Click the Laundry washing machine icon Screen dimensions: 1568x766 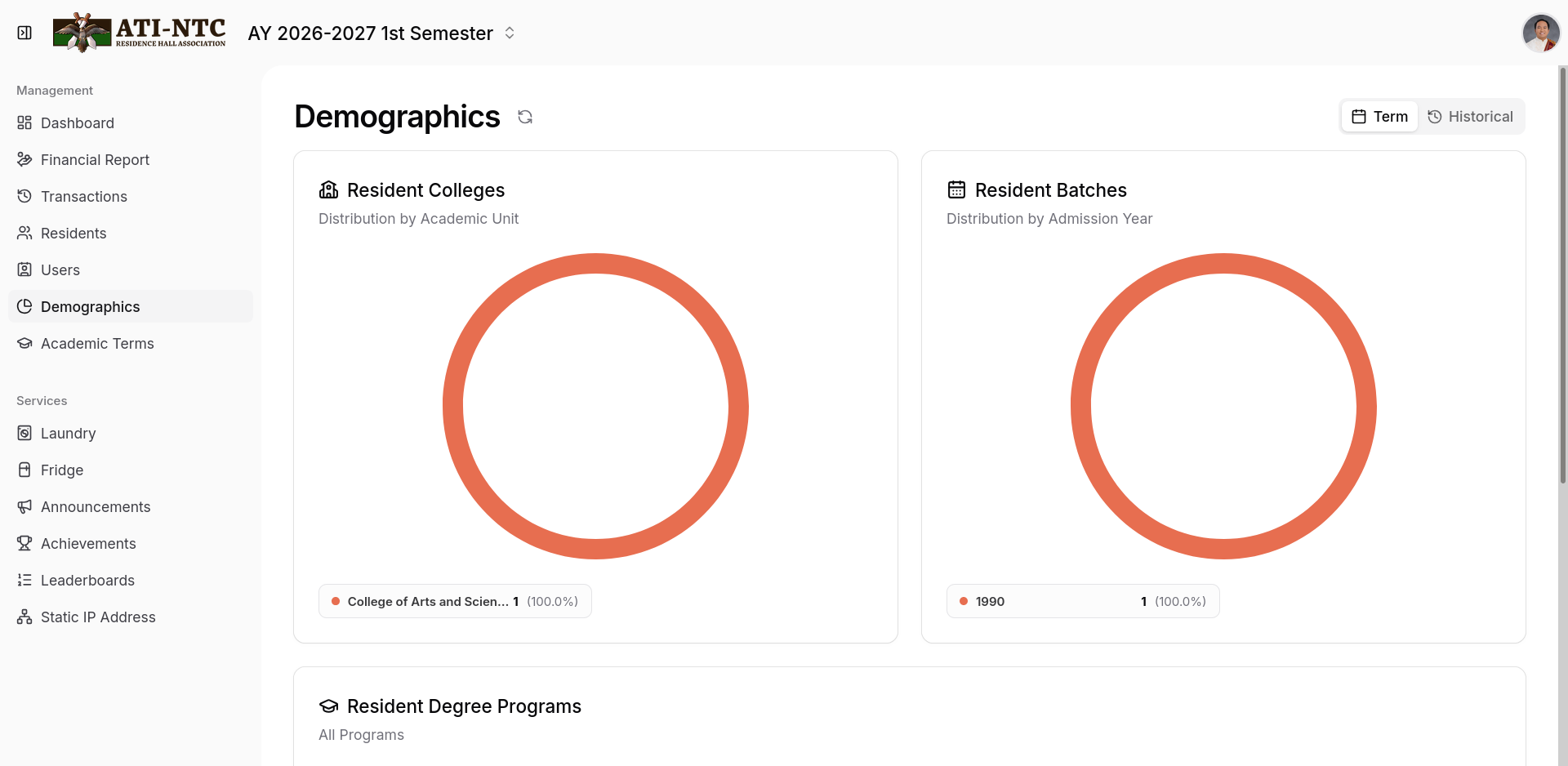pos(24,433)
